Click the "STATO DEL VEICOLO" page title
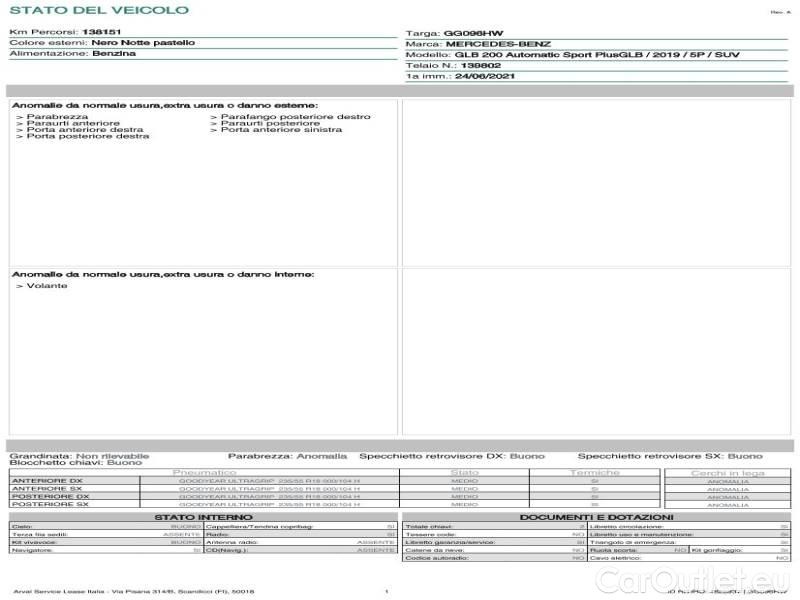Viewport: 800px width, 600px height. point(99,10)
